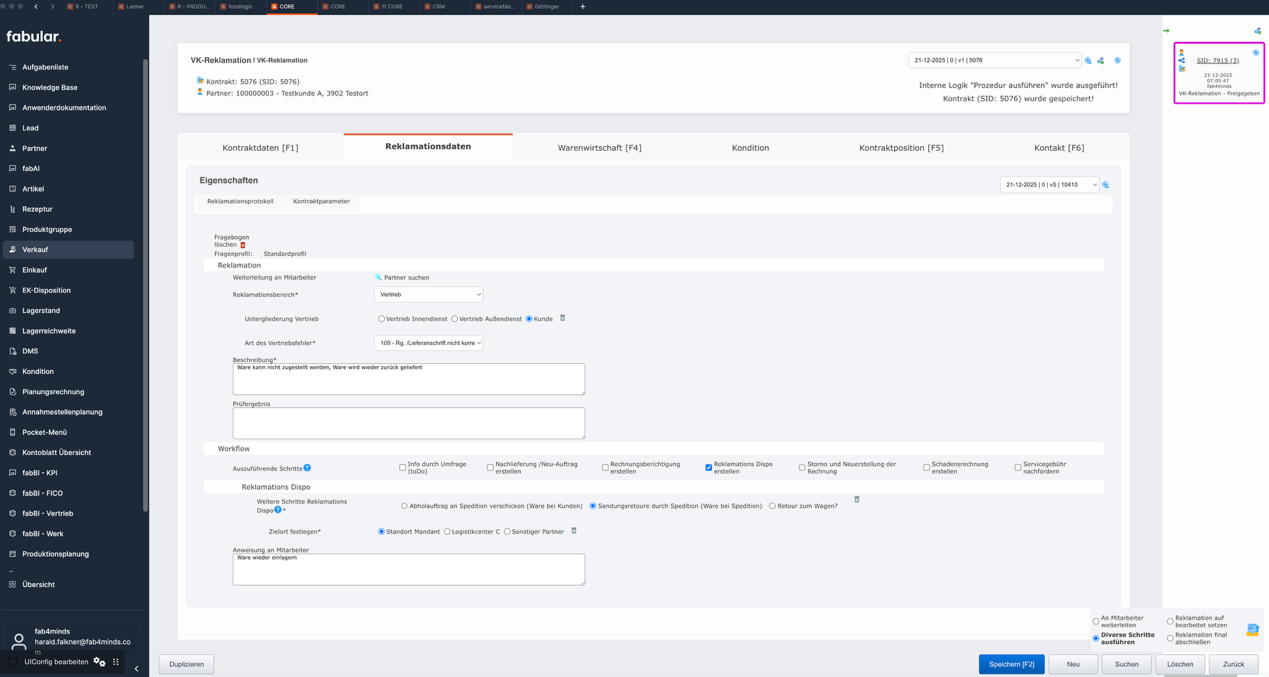
Task: Click trash icon beside Zielort festlegen options
Action: [x=574, y=531]
